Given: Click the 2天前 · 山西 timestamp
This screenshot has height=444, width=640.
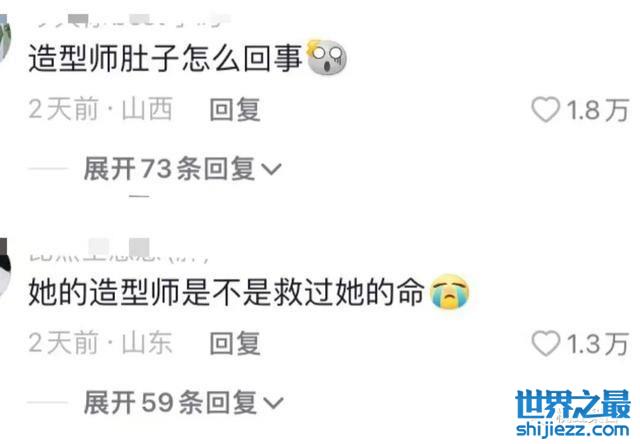Looking at the screenshot, I should (x=100, y=110).
